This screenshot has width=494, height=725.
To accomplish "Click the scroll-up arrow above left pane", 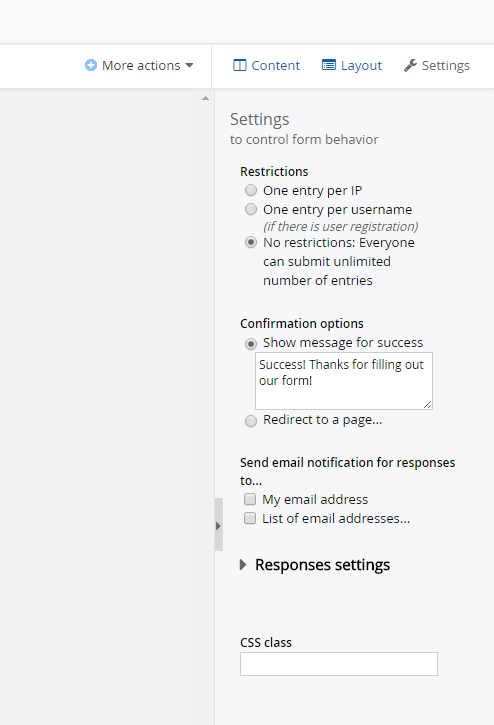I will tap(205, 98).
